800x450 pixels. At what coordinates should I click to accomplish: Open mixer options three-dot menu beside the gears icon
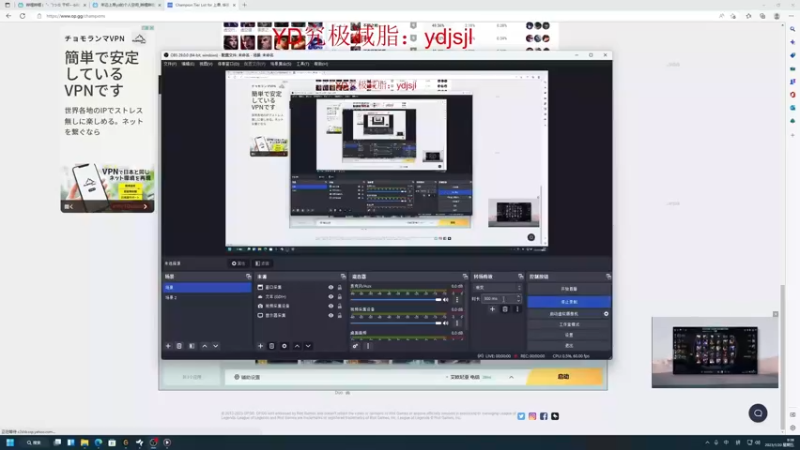pyautogui.click(x=368, y=346)
